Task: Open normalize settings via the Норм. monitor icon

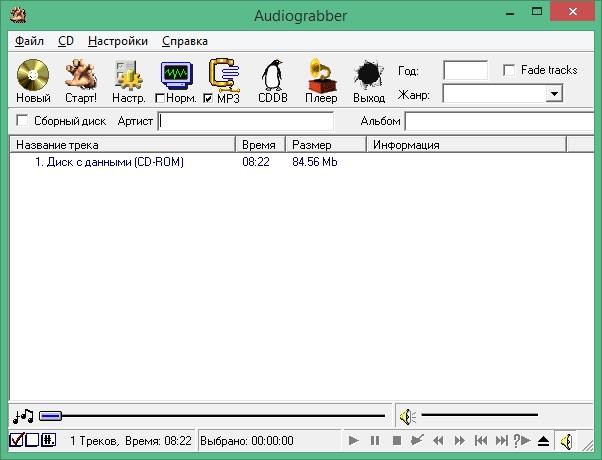Action: click(x=177, y=75)
